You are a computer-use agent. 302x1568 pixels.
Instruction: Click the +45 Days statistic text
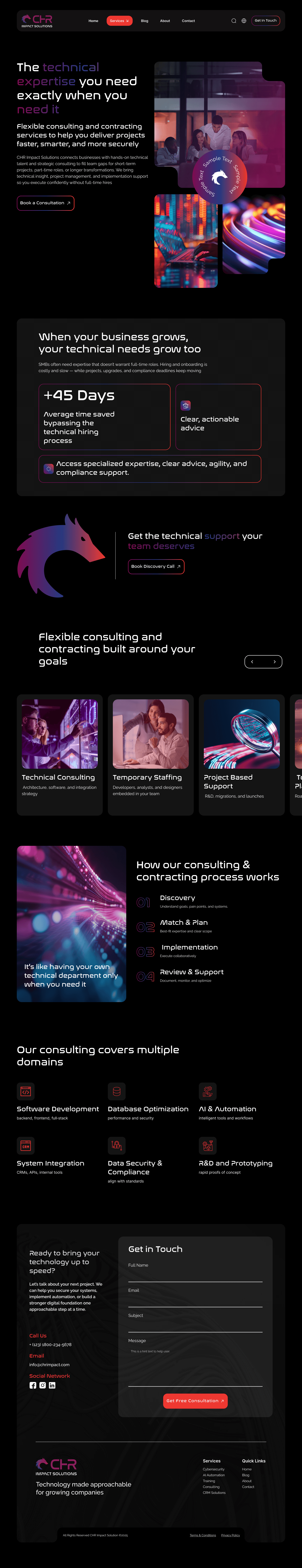pyautogui.click(x=79, y=395)
